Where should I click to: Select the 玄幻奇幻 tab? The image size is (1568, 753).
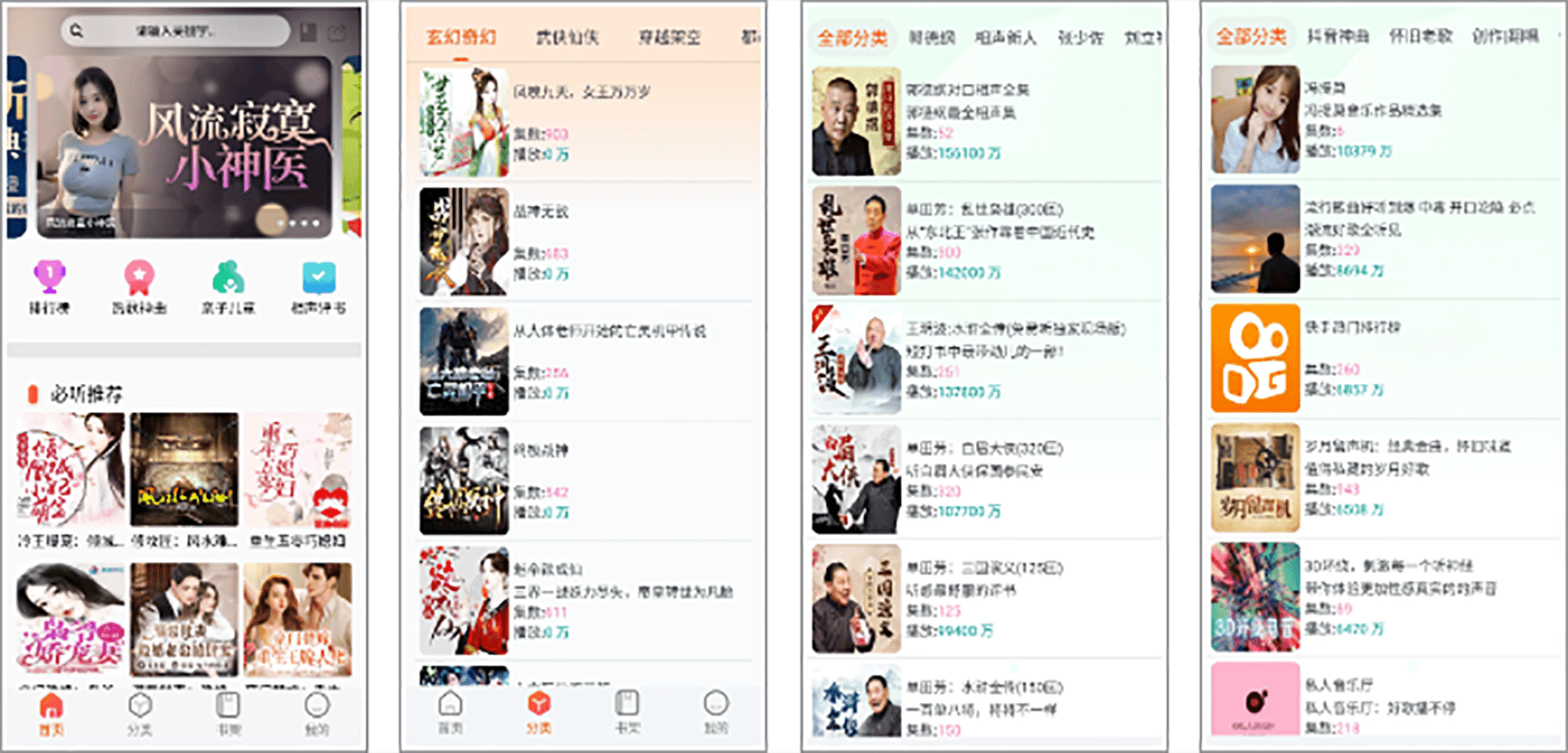464,37
